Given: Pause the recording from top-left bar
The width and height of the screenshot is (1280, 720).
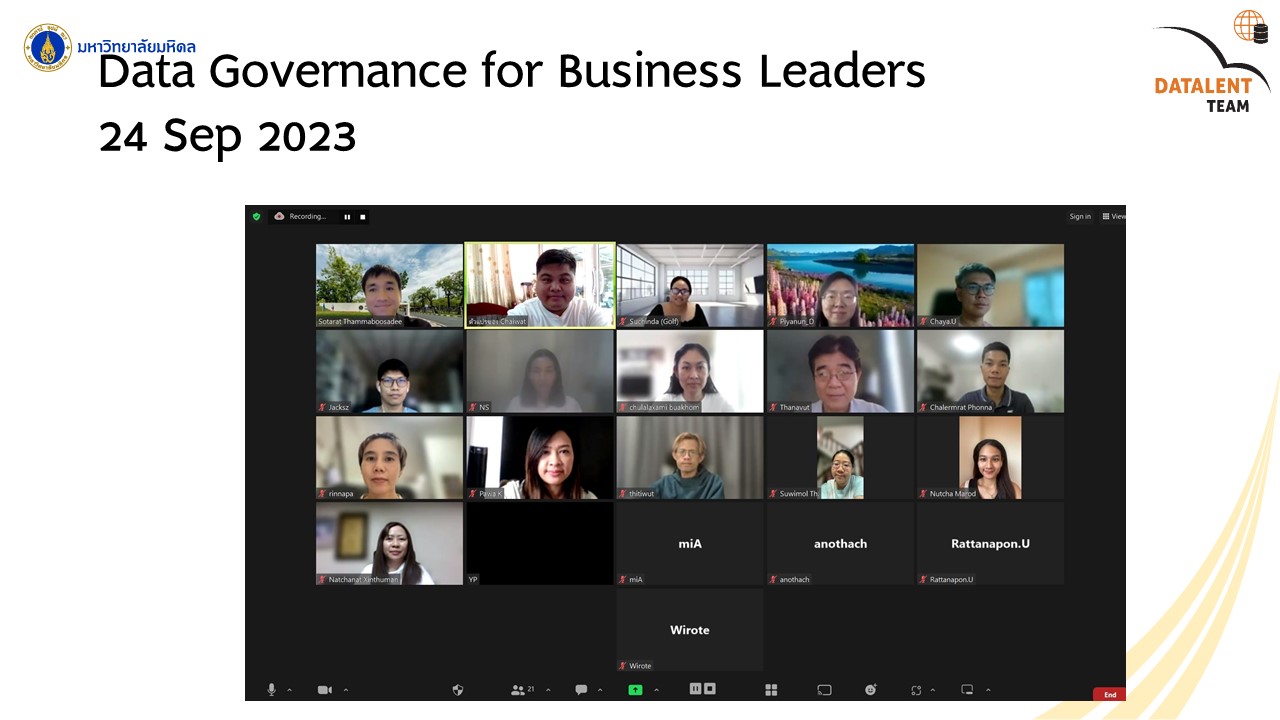Looking at the screenshot, I should click(347, 216).
